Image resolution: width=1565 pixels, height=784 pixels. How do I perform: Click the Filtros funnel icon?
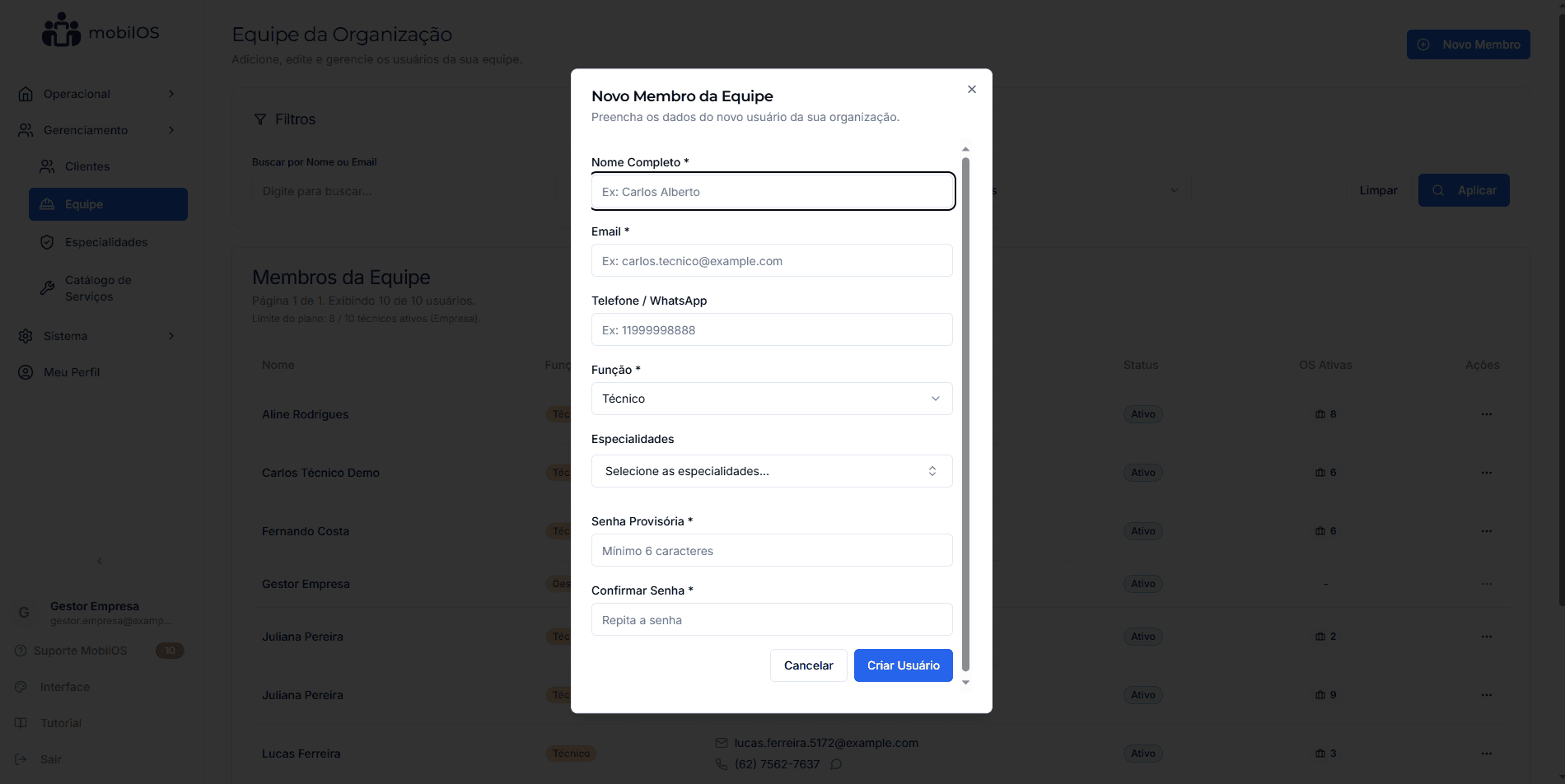point(260,119)
